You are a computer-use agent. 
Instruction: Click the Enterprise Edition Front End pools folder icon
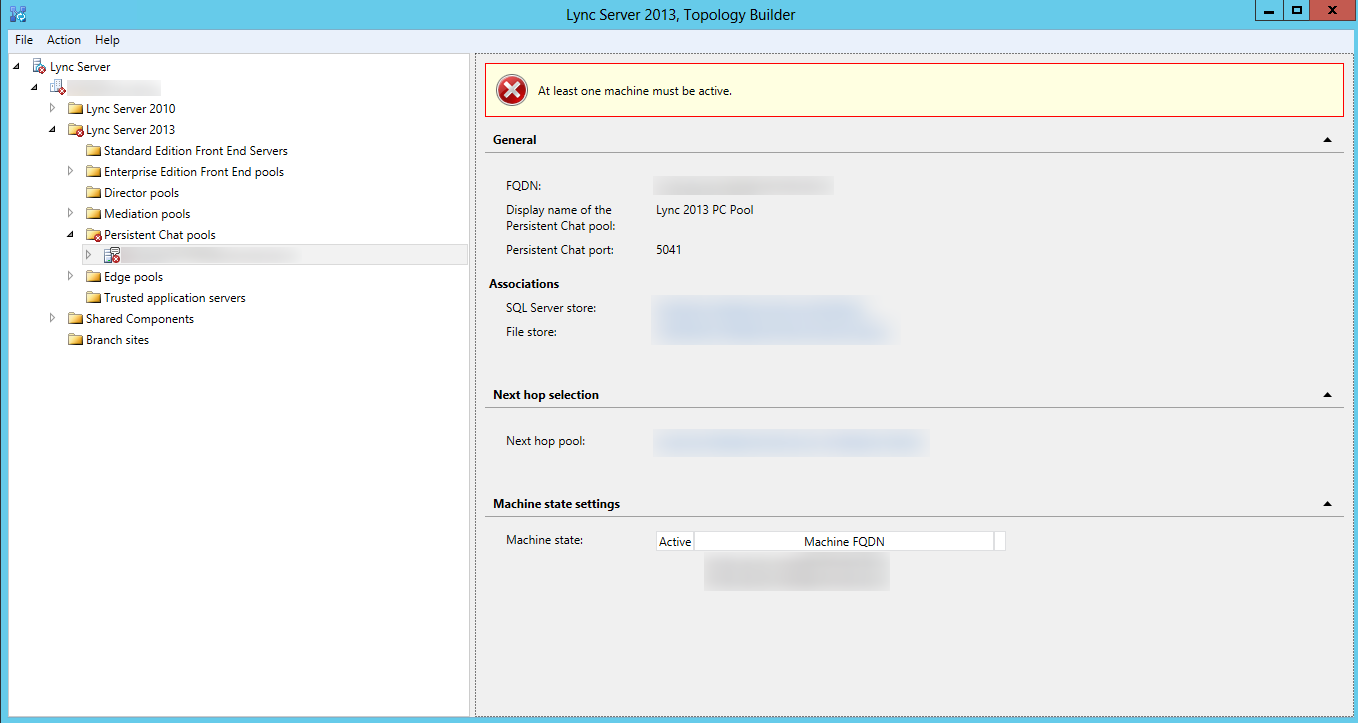pyautogui.click(x=93, y=172)
